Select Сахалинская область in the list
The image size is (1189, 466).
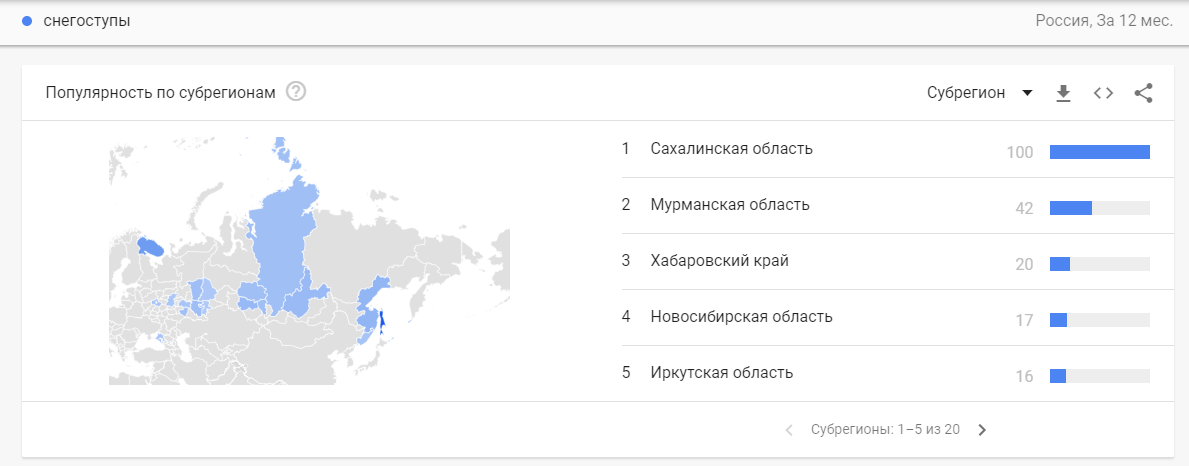coord(731,149)
